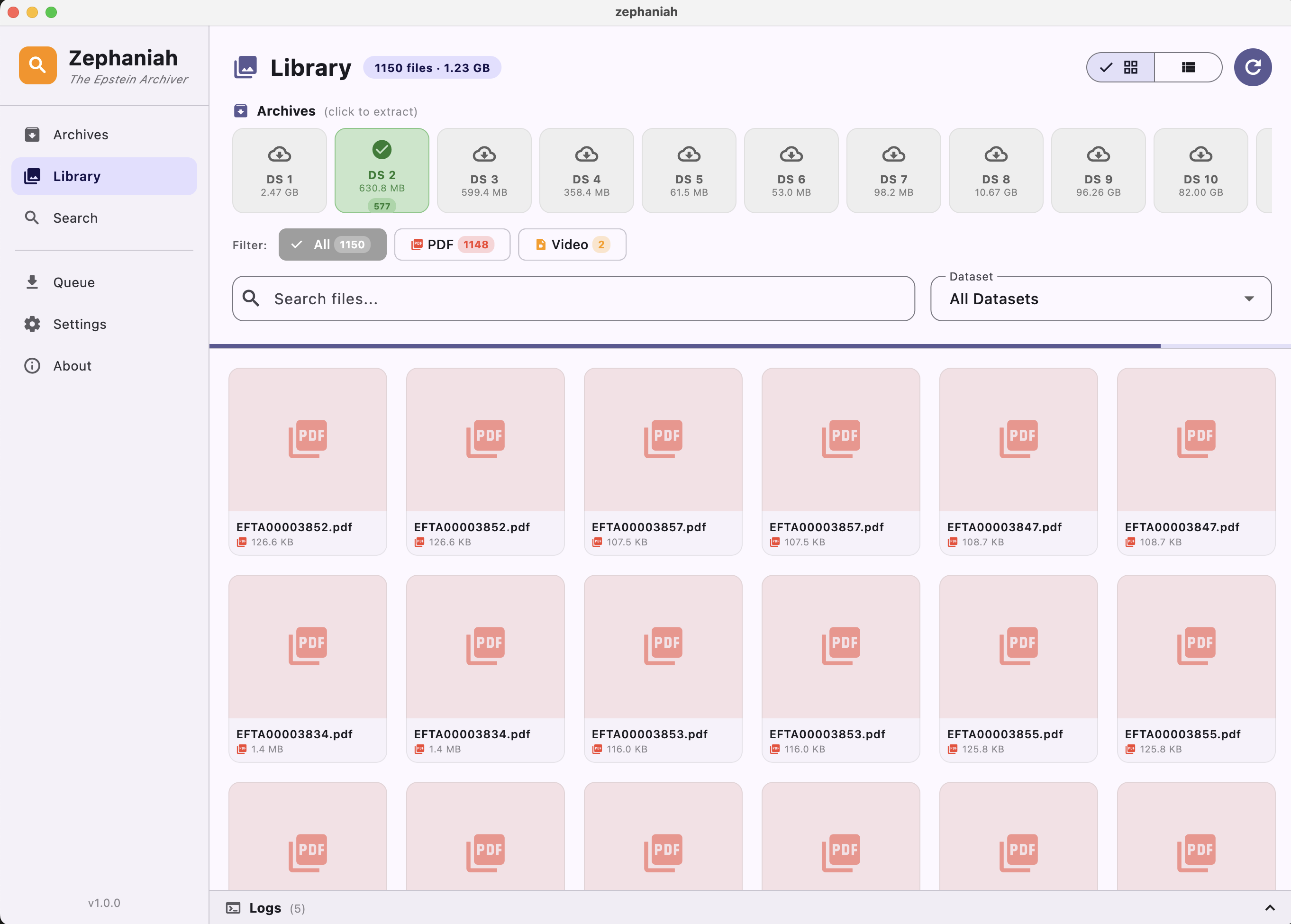Click the extracted DS 2 archive card
Screen dimensions: 1291x924
click(382, 170)
